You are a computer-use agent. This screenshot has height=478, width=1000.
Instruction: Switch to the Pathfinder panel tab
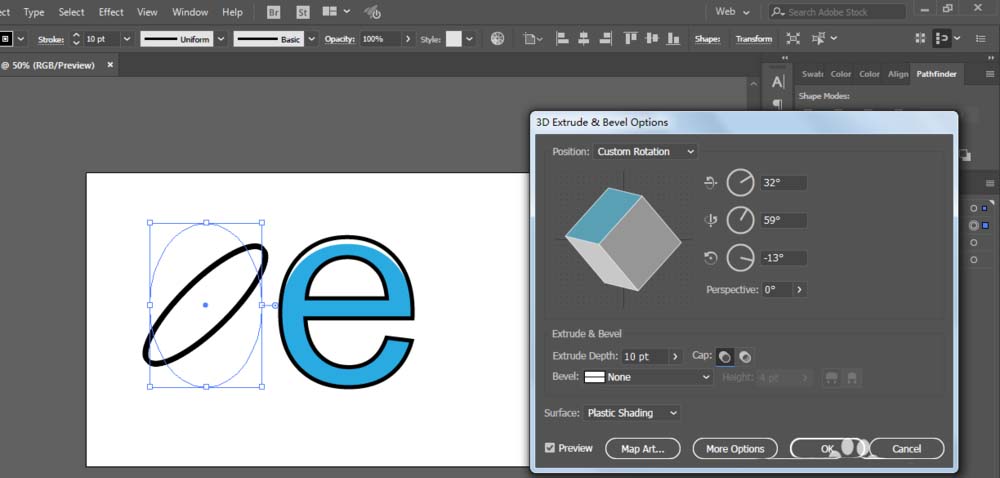[936, 74]
